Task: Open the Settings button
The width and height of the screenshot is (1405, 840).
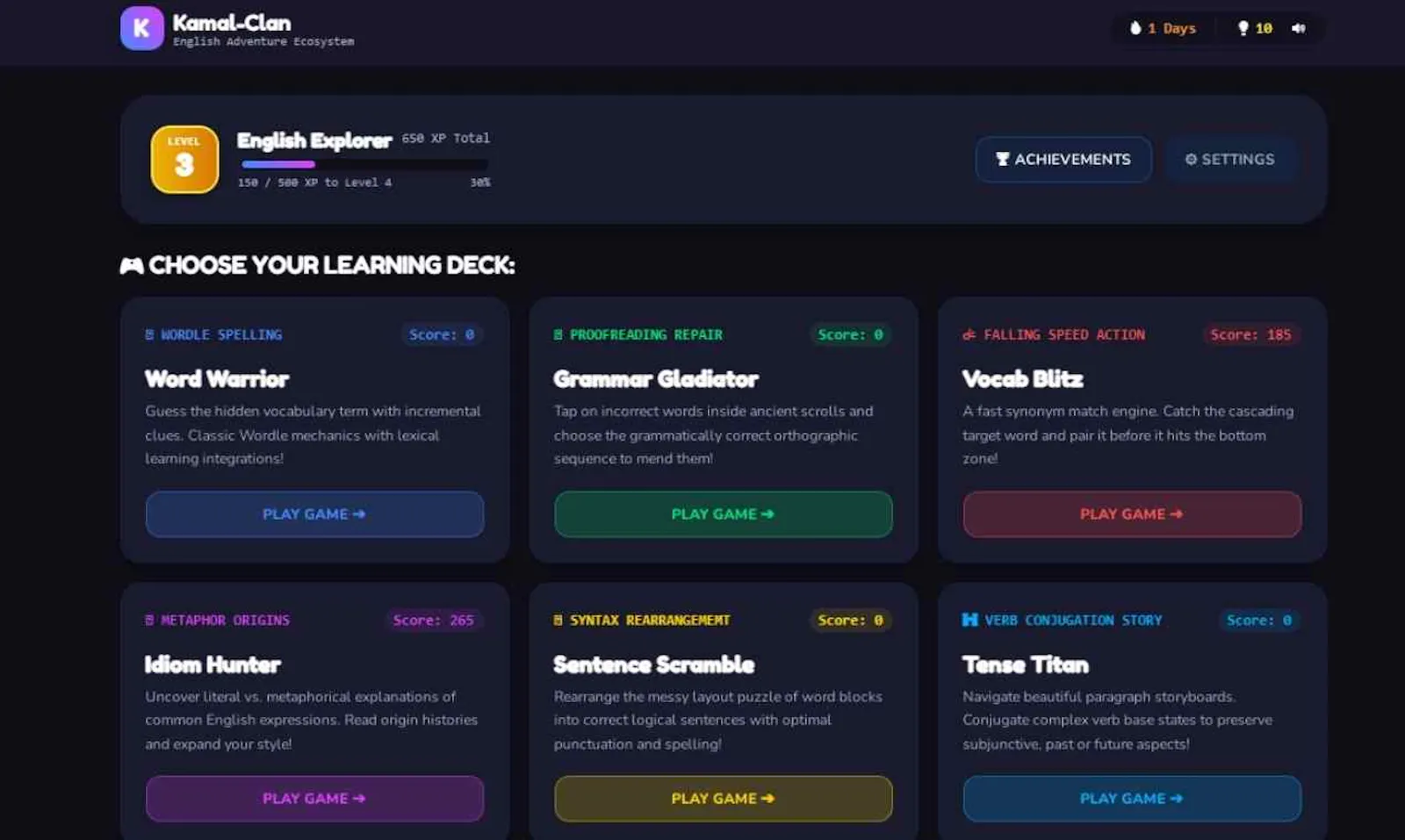Action: click(1230, 159)
